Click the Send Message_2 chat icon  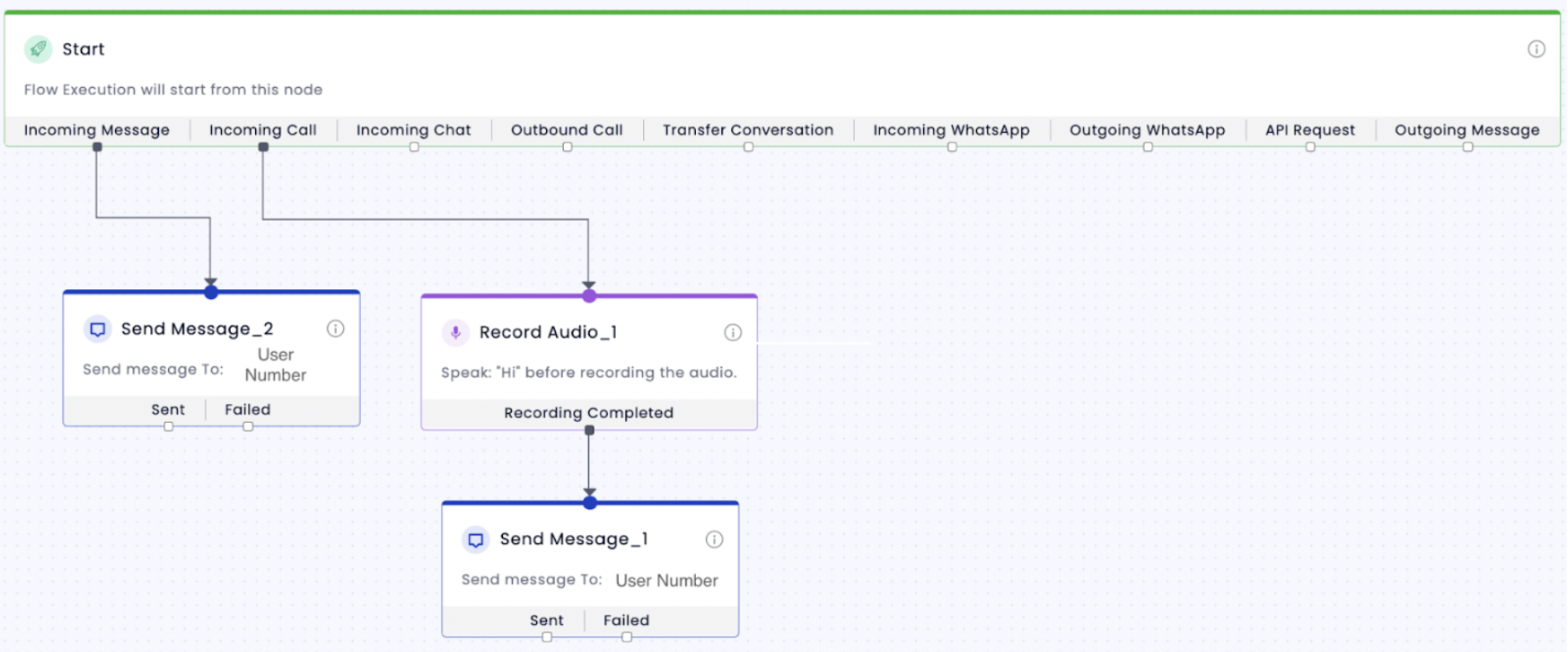coord(97,329)
